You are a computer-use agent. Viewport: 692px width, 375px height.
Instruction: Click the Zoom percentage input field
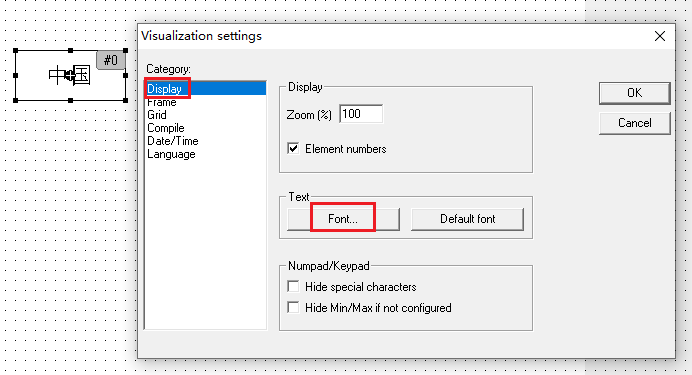point(361,114)
